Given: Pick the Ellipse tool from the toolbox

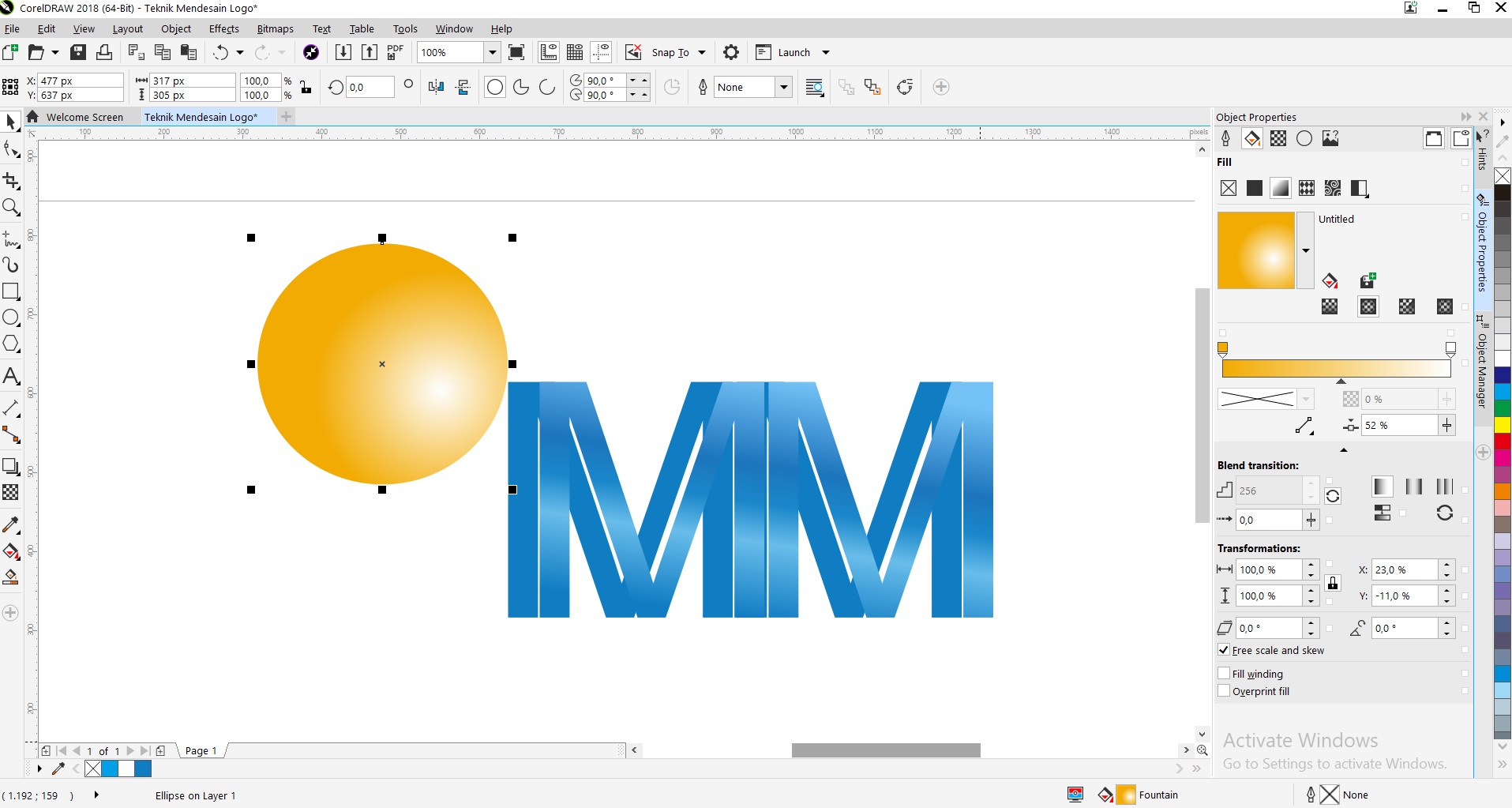Looking at the screenshot, I should click(x=11, y=318).
